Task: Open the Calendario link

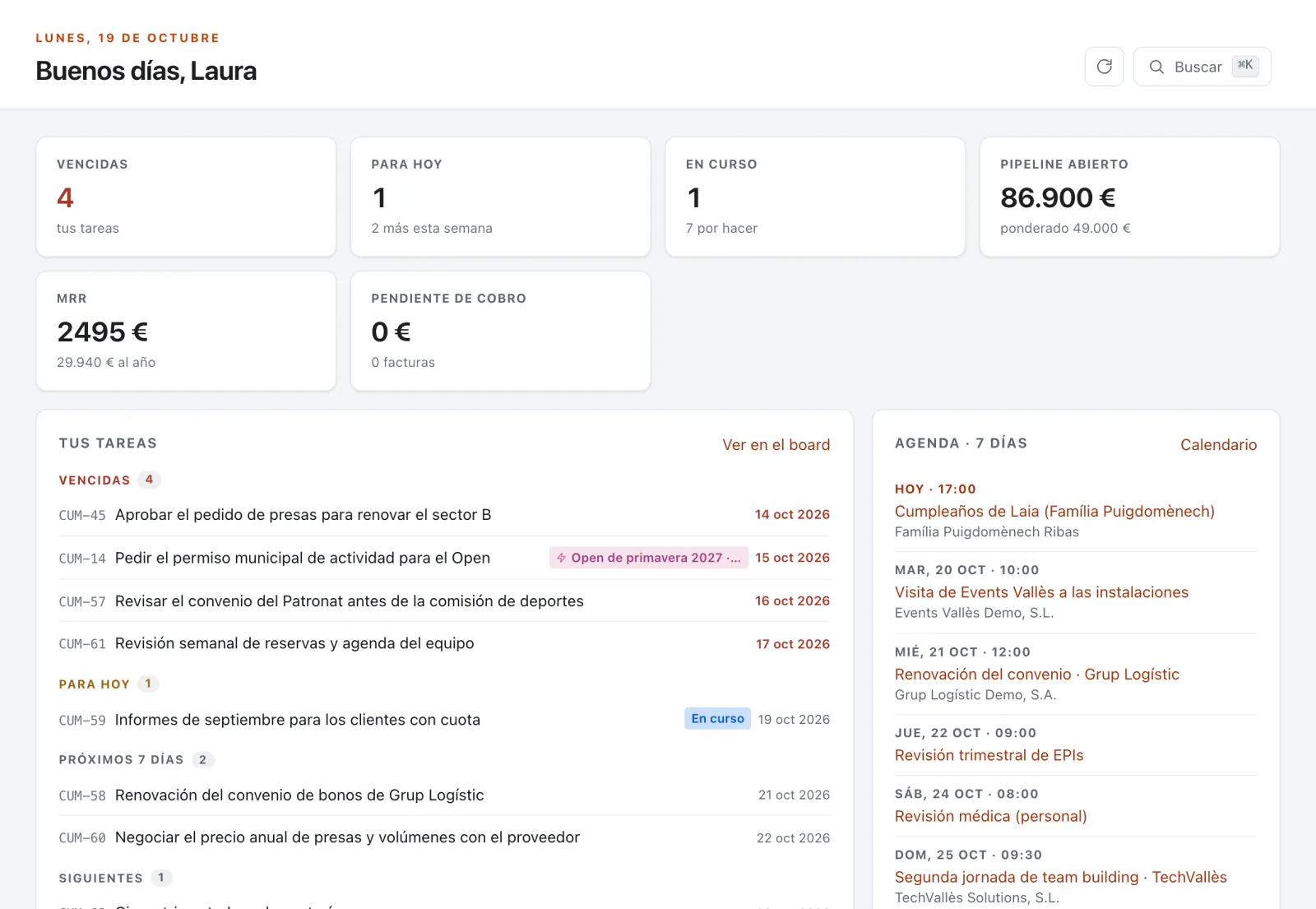Action: [x=1218, y=445]
